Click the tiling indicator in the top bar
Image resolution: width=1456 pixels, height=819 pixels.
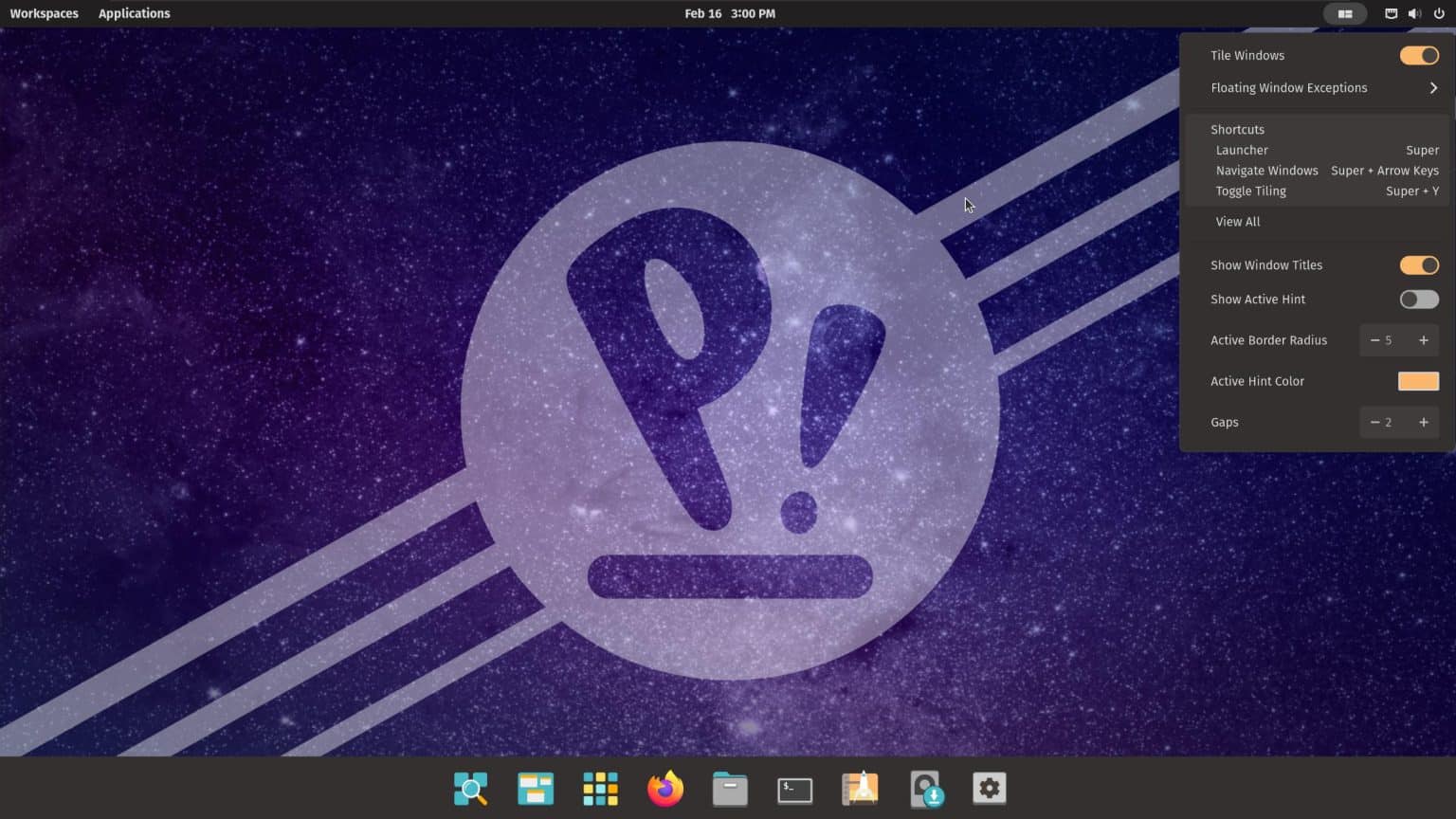point(1345,13)
